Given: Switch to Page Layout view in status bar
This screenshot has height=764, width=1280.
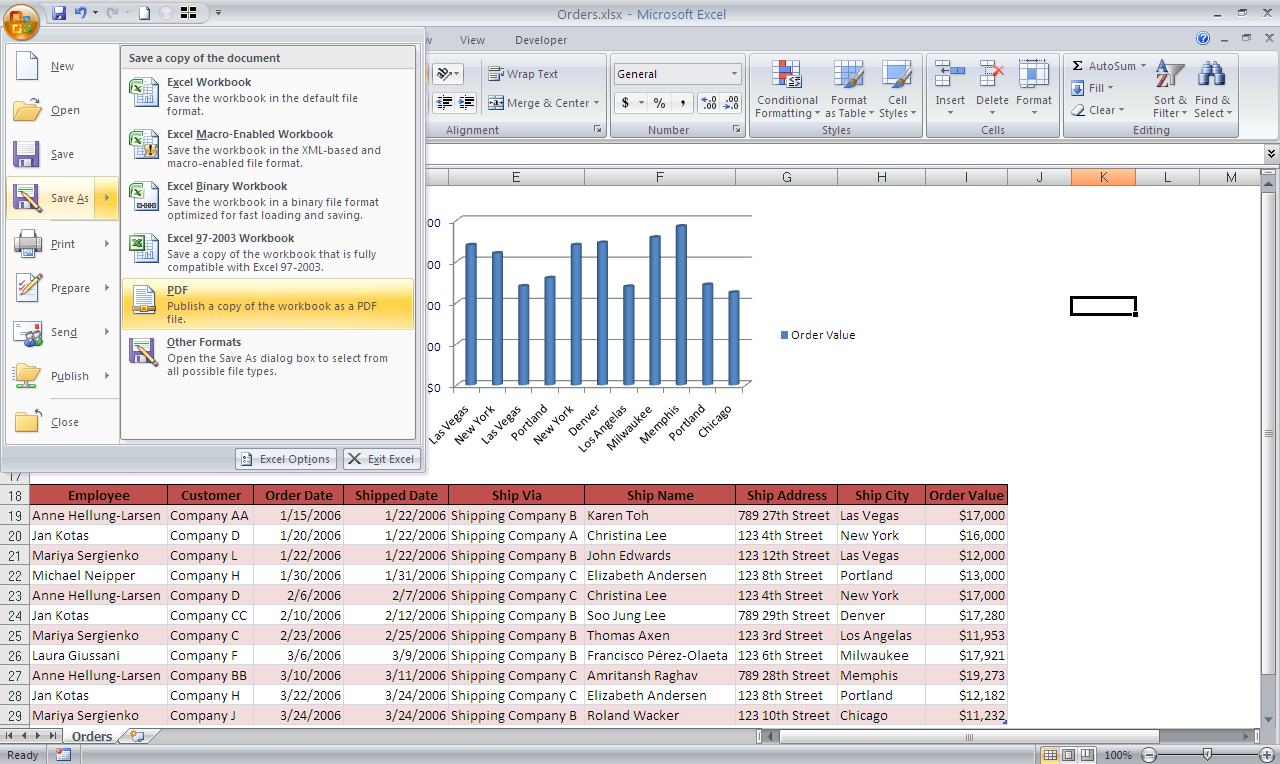Looking at the screenshot, I should point(1068,755).
